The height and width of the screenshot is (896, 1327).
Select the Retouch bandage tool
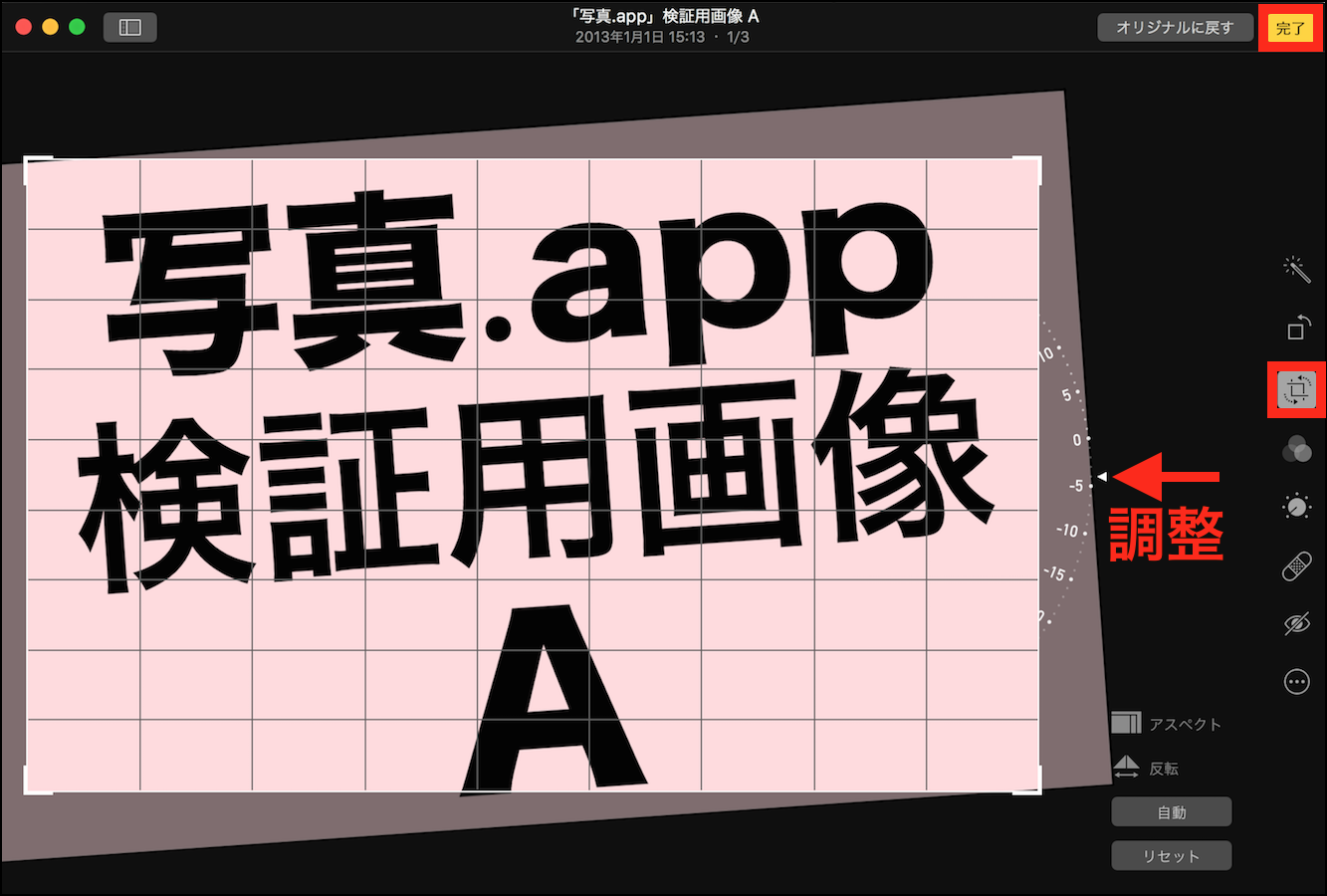pos(1296,566)
